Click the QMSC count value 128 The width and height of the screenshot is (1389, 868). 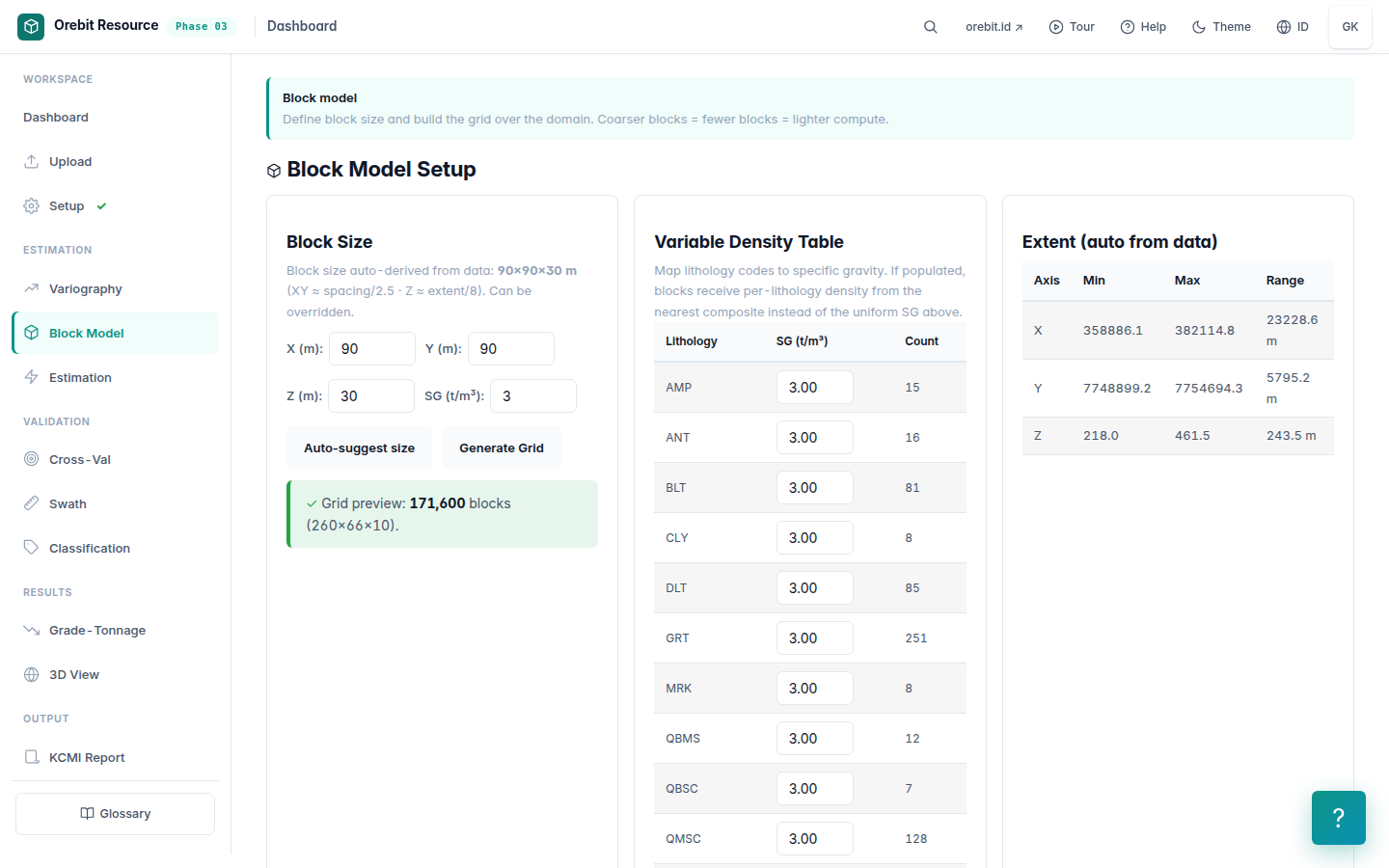click(916, 839)
